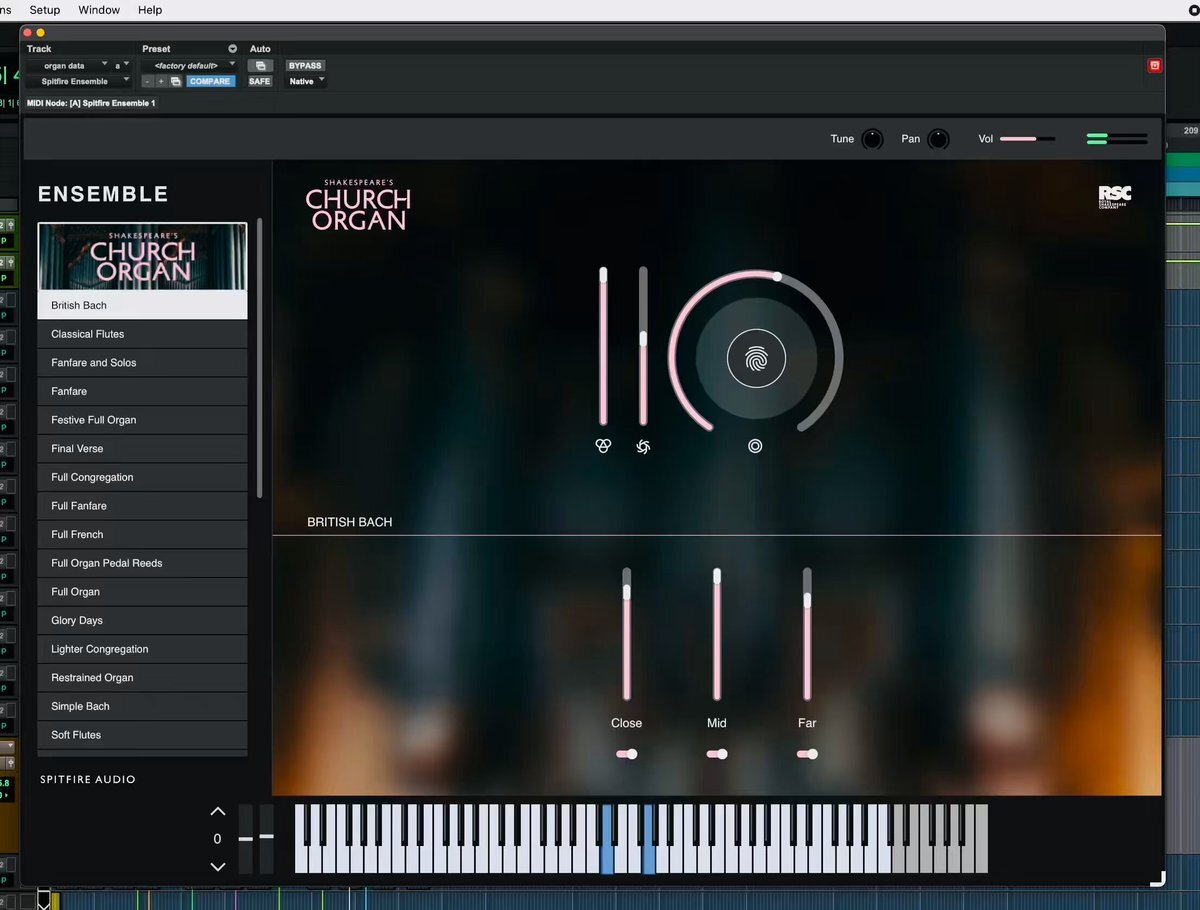Open the Help menu

click(x=150, y=10)
